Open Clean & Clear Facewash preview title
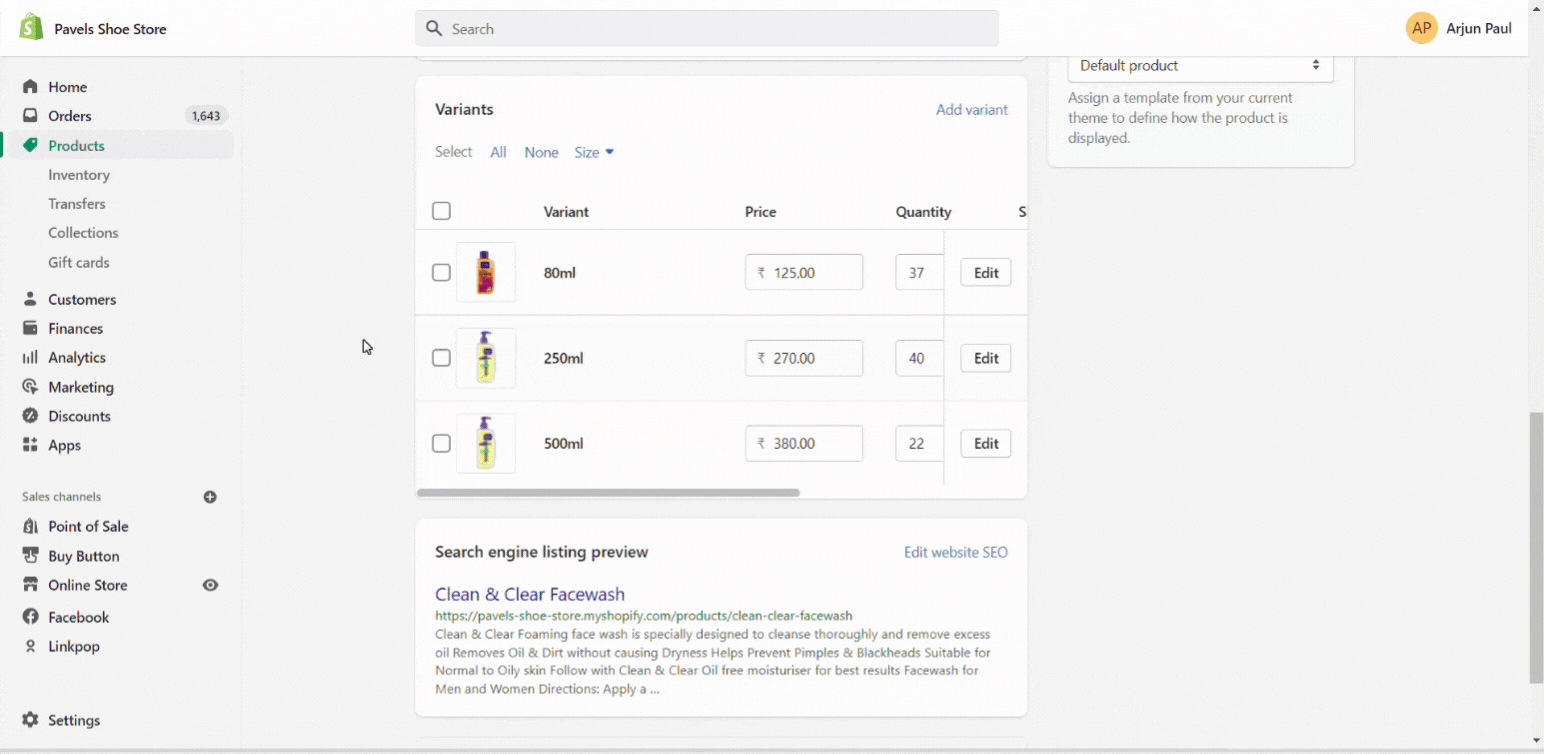Screen dimensions: 1544x754 coord(530,594)
